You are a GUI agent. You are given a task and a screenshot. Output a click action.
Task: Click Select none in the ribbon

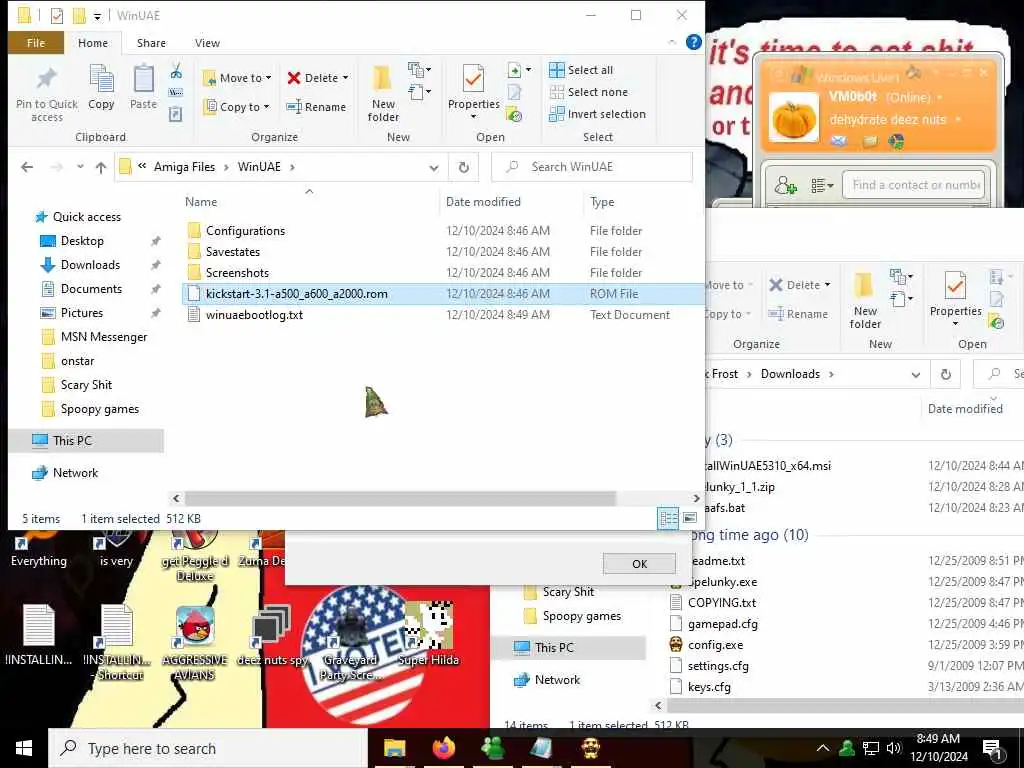point(588,92)
